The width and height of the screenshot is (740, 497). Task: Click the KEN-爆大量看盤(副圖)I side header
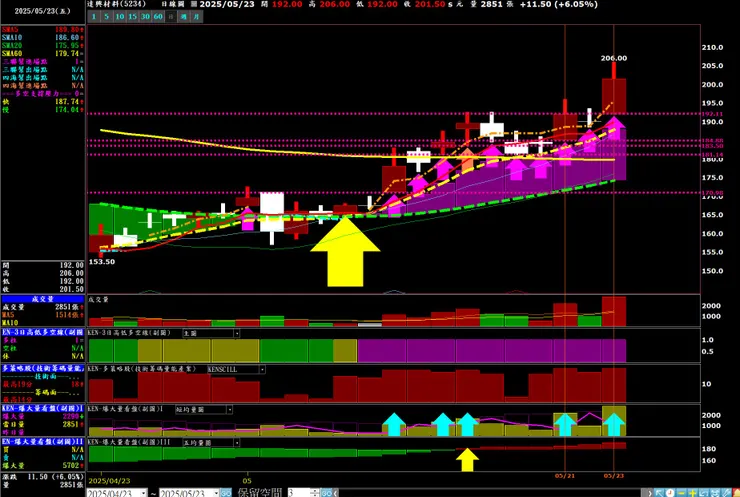click(x=42, y=408)
